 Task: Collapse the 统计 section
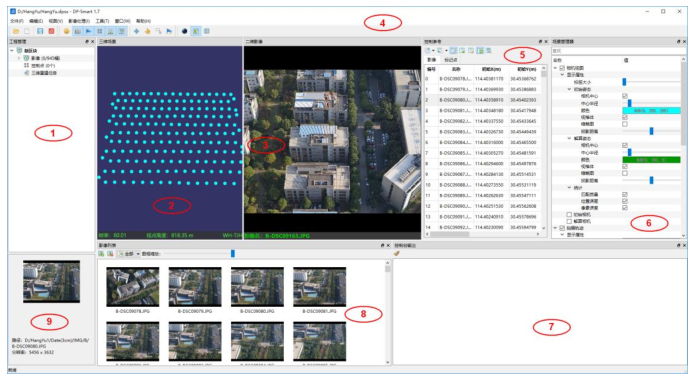pyautogui.click(x=570, y=187)
